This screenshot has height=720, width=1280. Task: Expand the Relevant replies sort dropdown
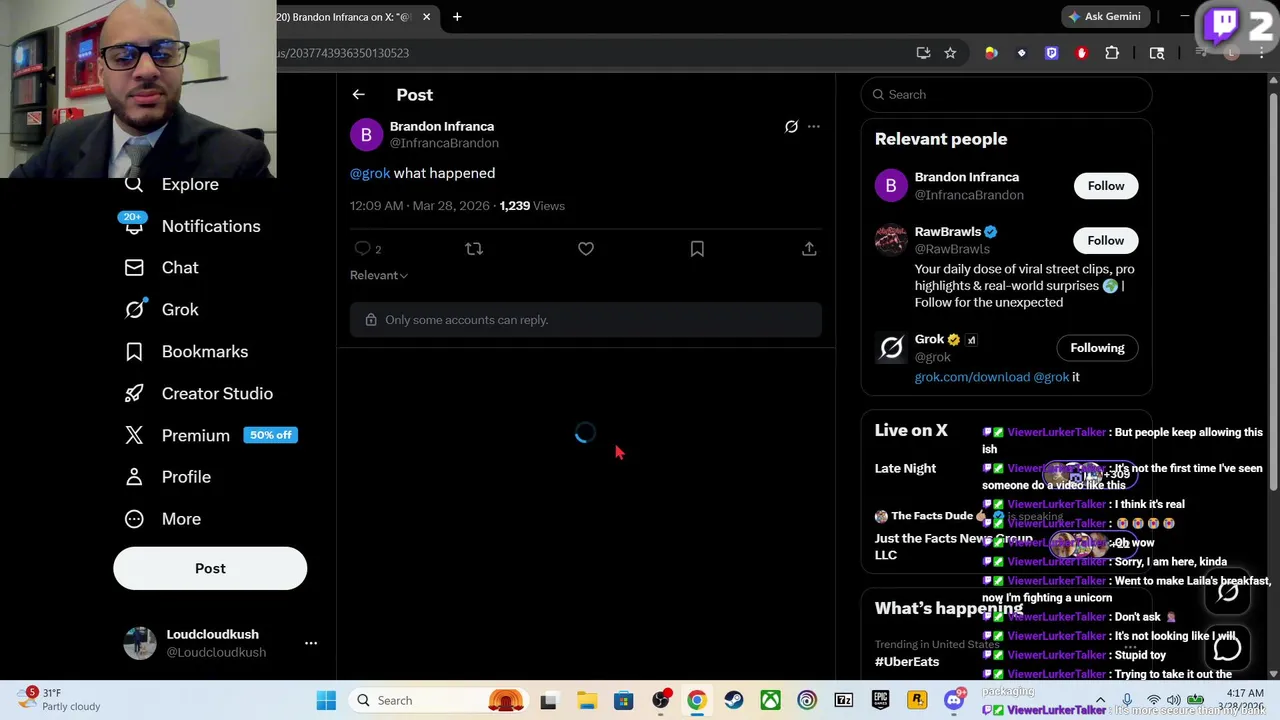[x=379, y=275]
